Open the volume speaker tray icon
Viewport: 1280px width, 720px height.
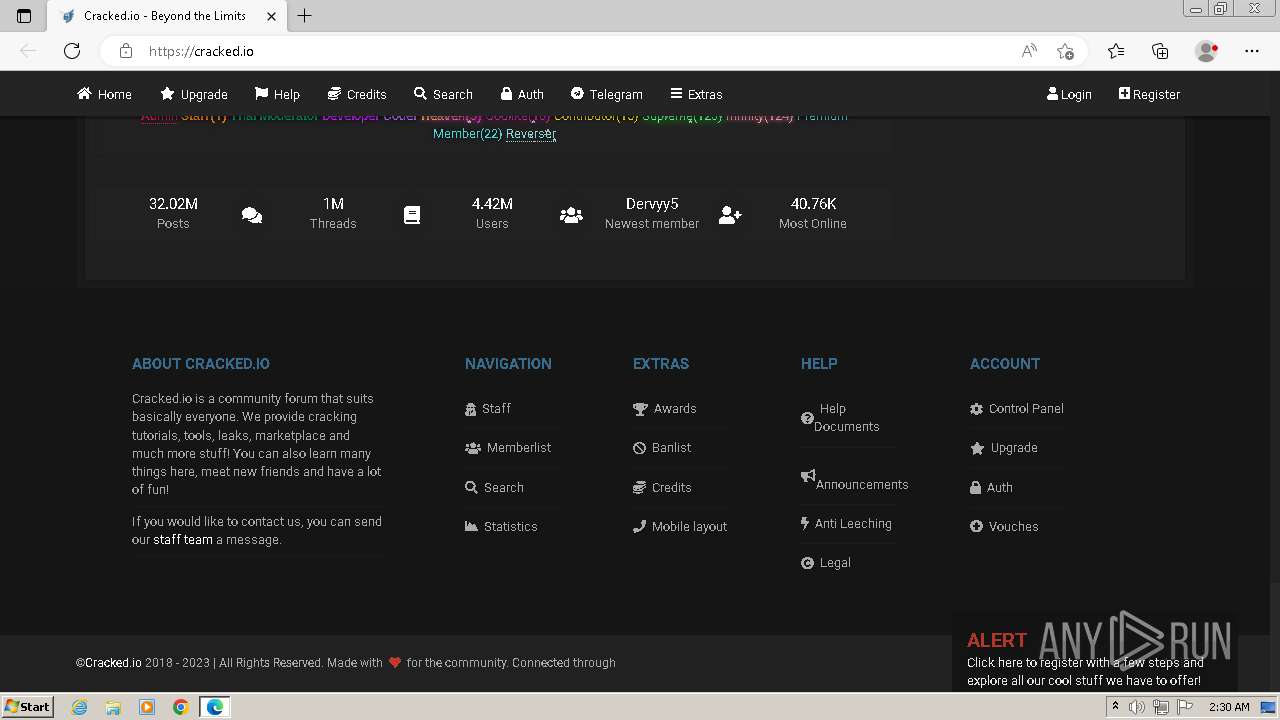pyautogui.click(x=1137, y=707)
